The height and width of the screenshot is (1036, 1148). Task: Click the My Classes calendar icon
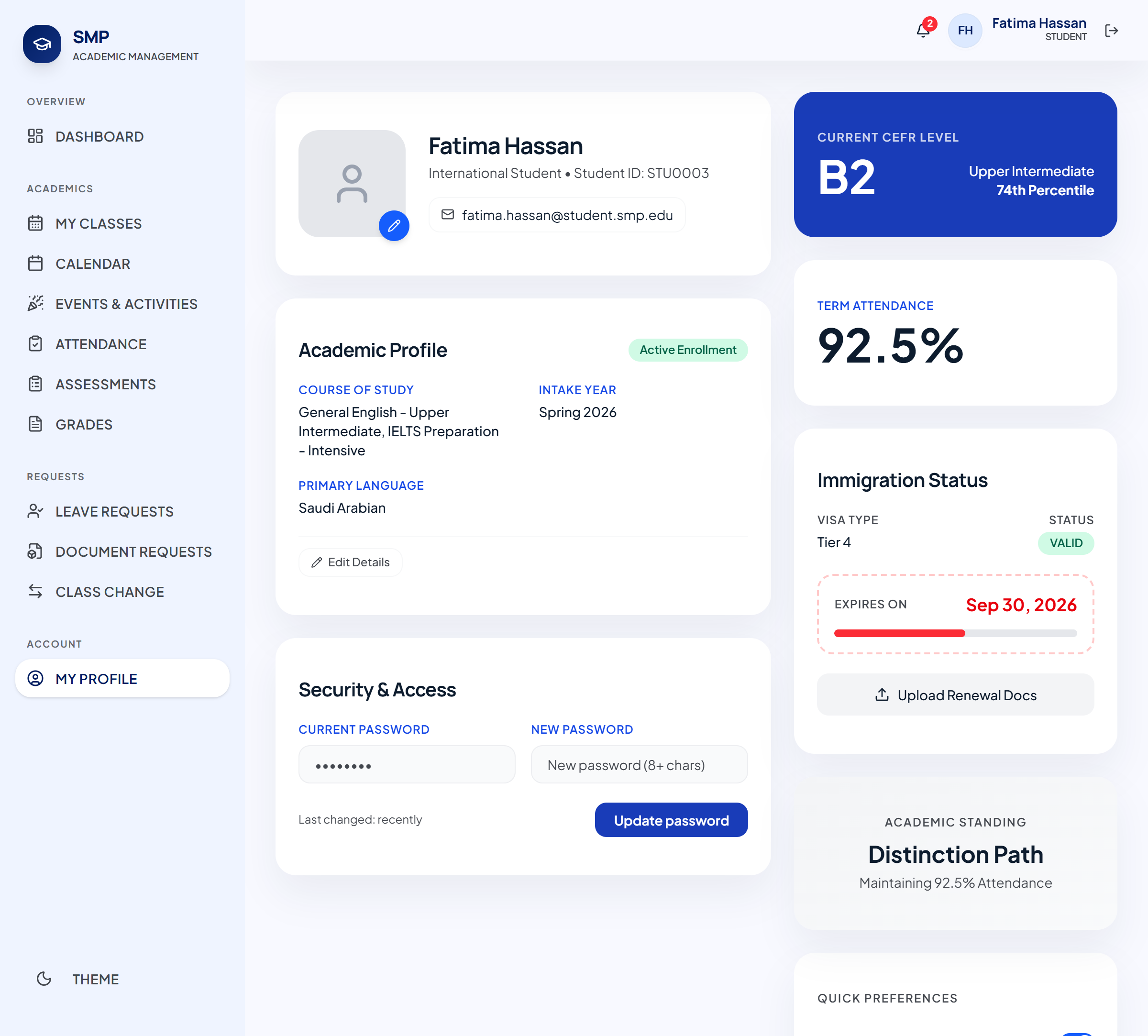(x=35, y=223)
